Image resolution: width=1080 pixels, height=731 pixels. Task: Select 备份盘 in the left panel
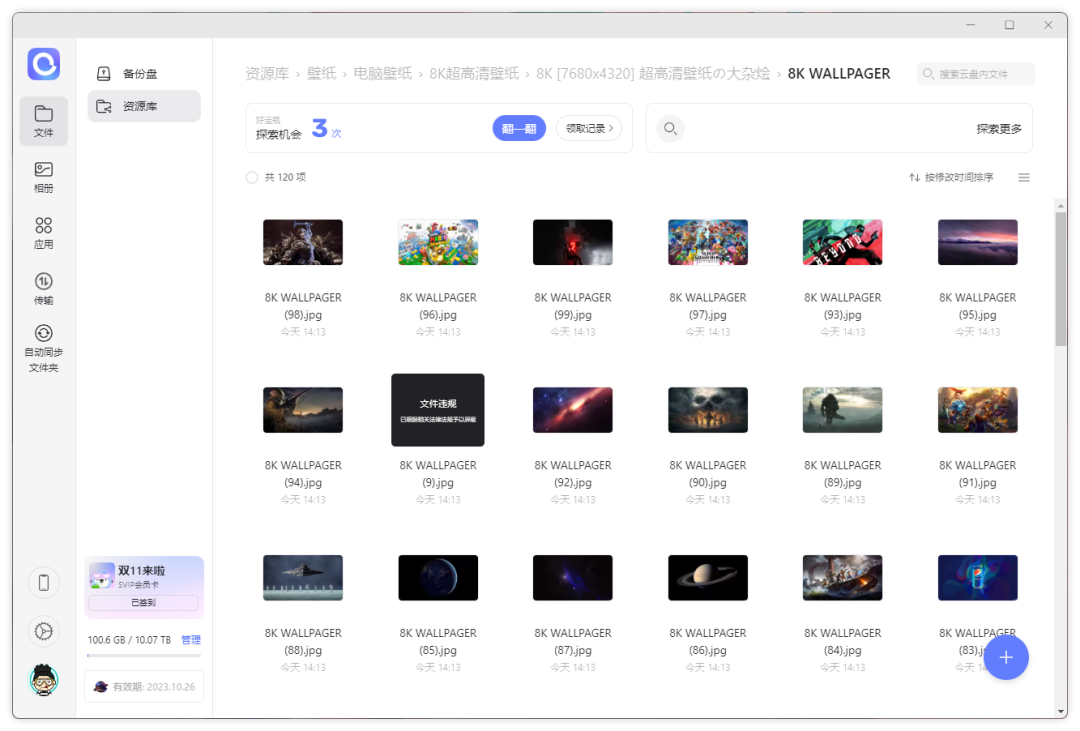coord(140,74)
